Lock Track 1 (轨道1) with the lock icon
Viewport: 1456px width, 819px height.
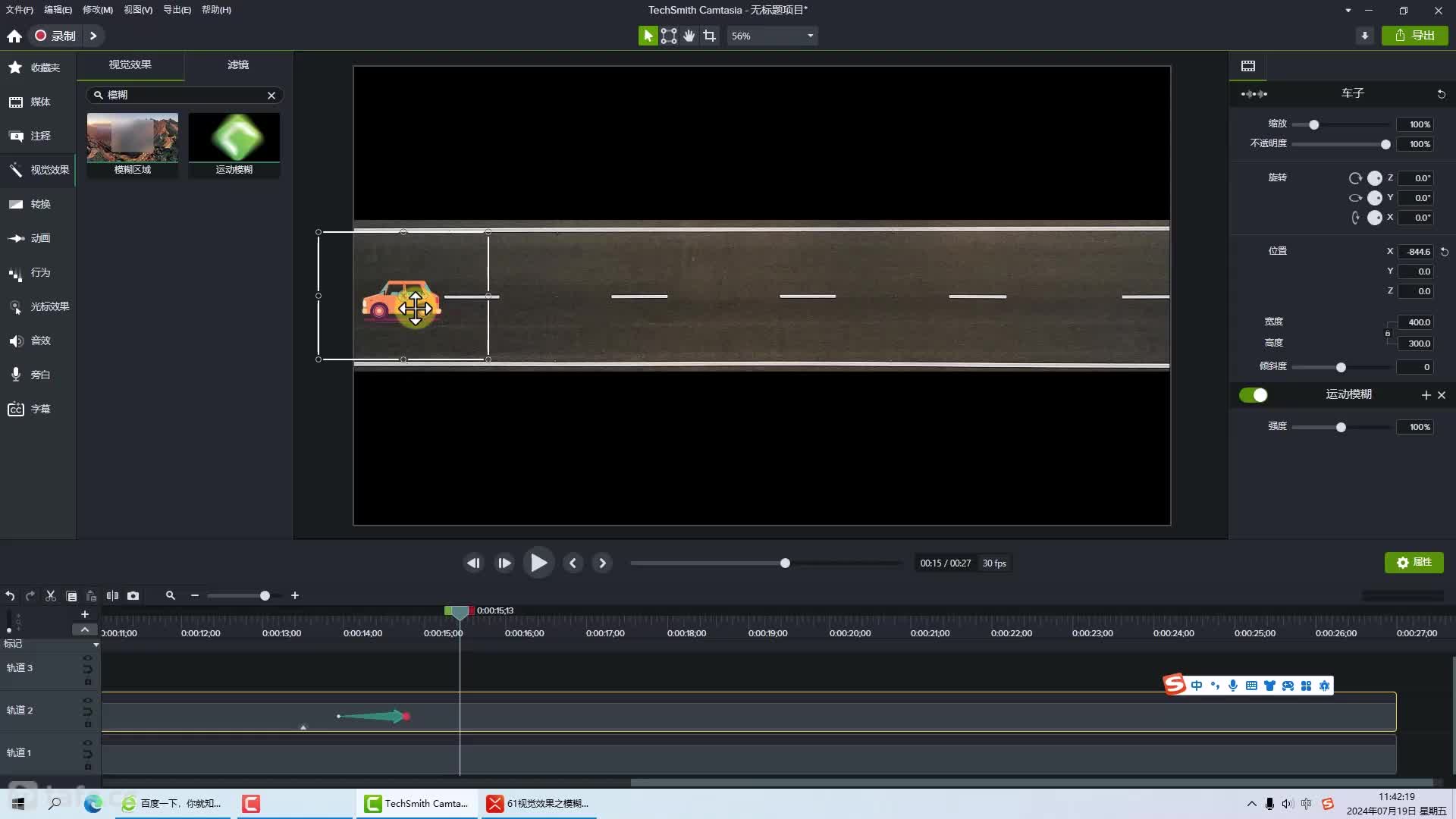(88, 767)
